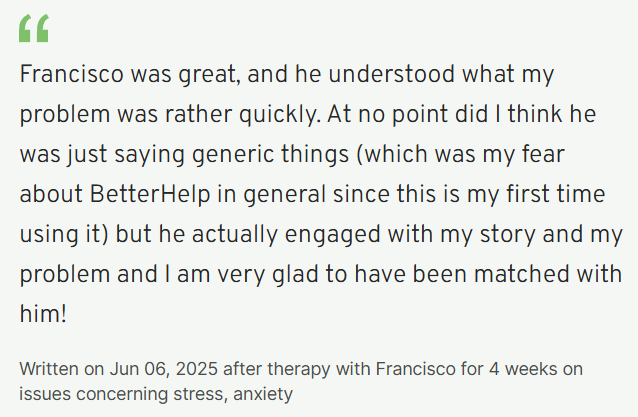Click the word stress in the footer
Viewport: 638px width, 417px height.
coord(200,394)
